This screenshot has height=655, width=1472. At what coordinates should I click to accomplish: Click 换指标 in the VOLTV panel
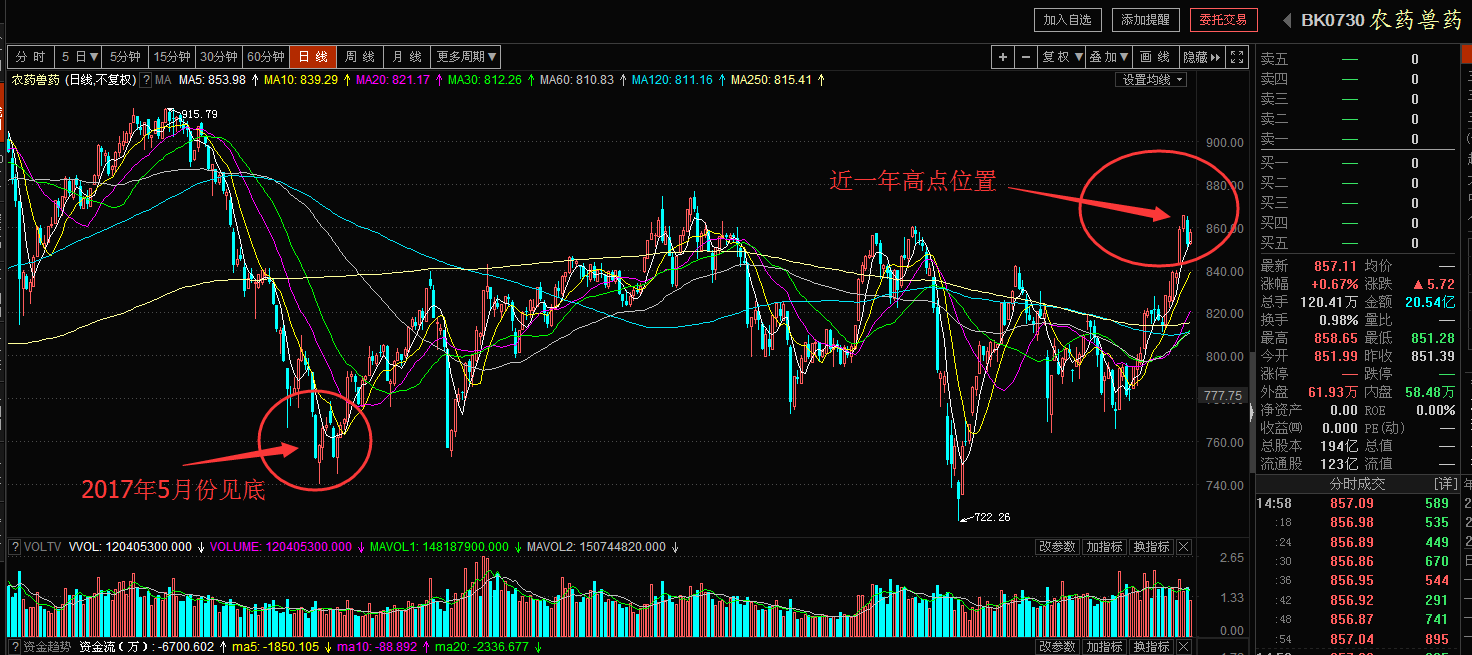point(1151,547)
